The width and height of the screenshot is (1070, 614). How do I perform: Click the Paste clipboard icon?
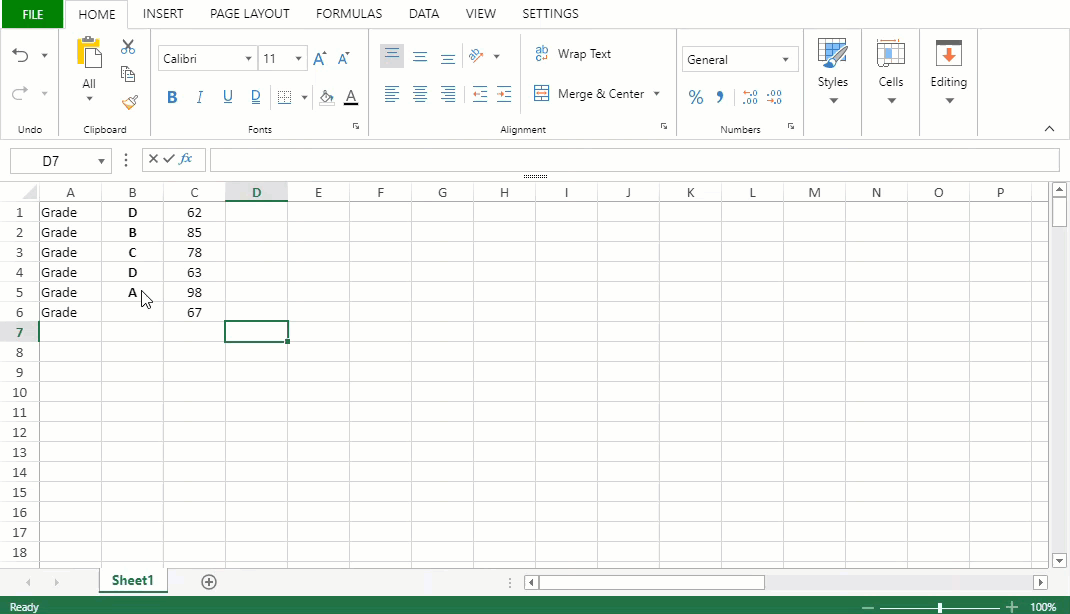coord(89,53)
